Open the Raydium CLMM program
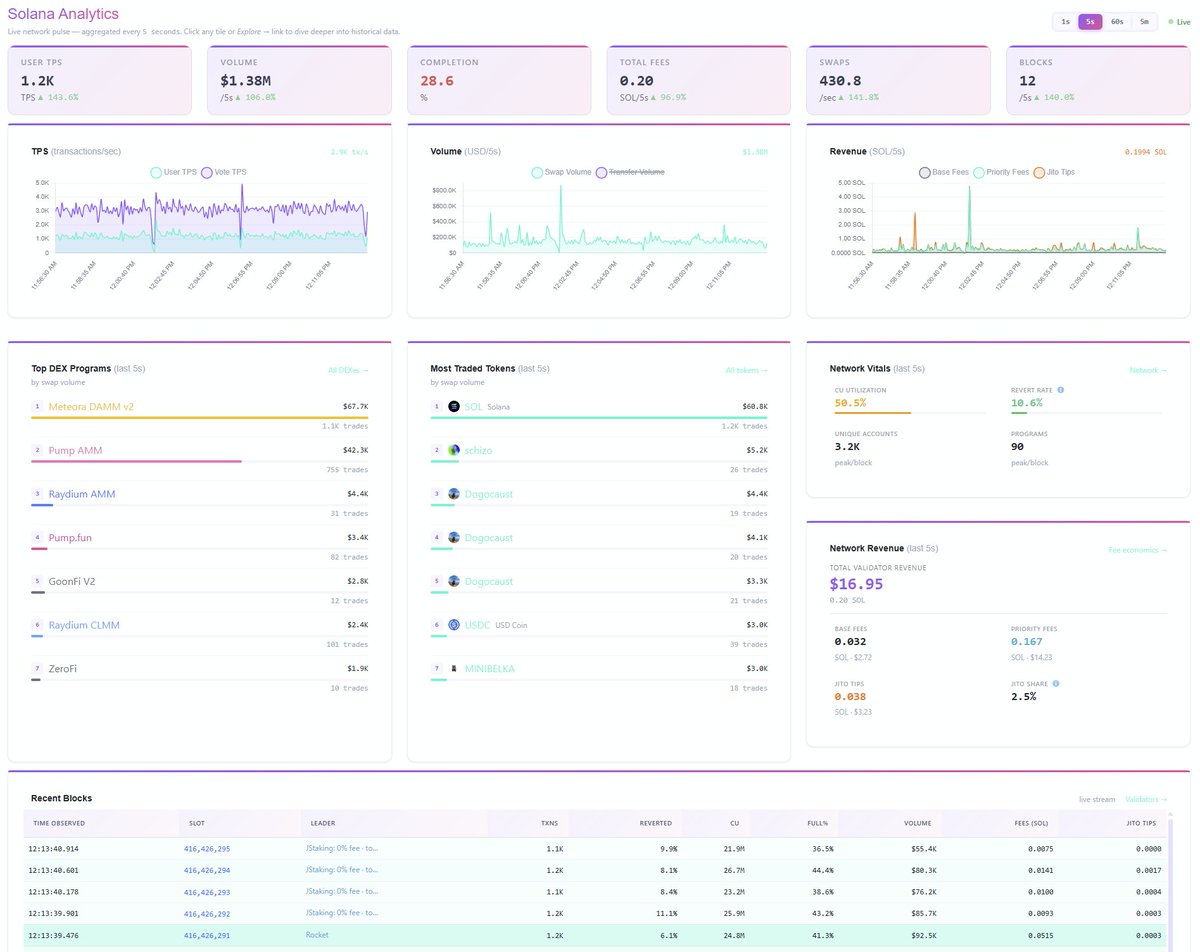 click(x=83, y=624)
